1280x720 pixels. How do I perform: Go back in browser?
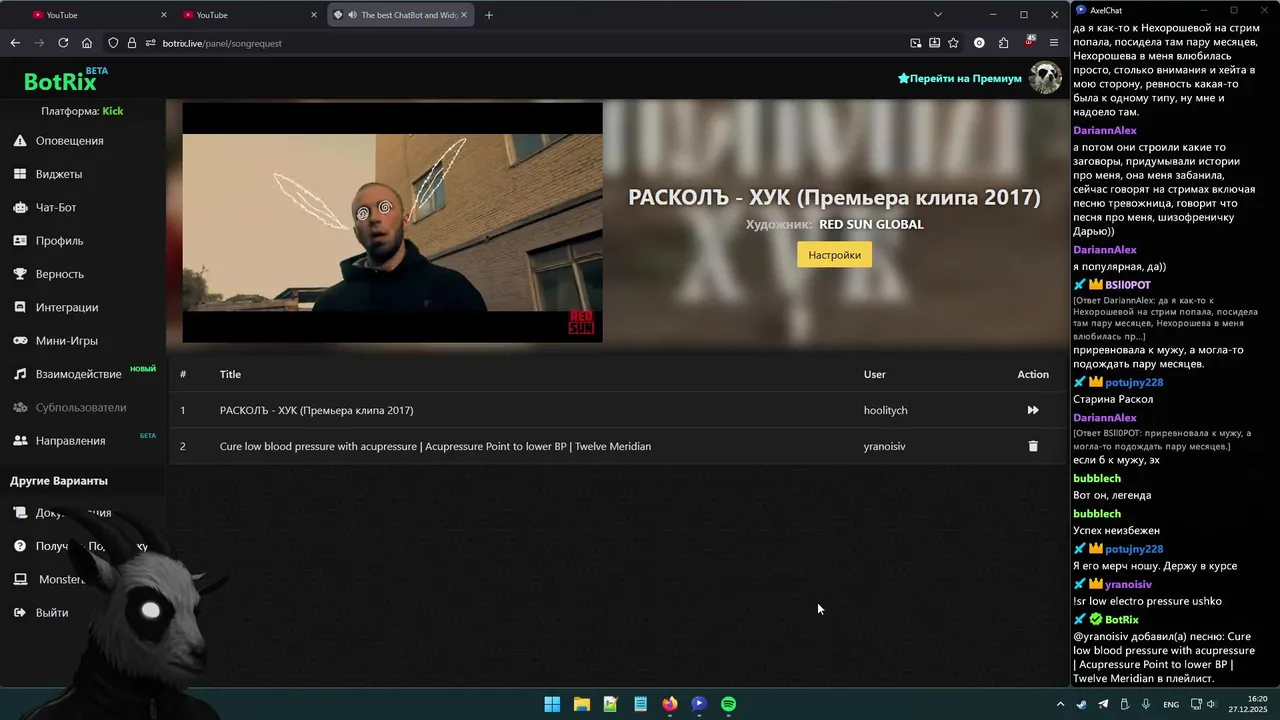[15, 43]
